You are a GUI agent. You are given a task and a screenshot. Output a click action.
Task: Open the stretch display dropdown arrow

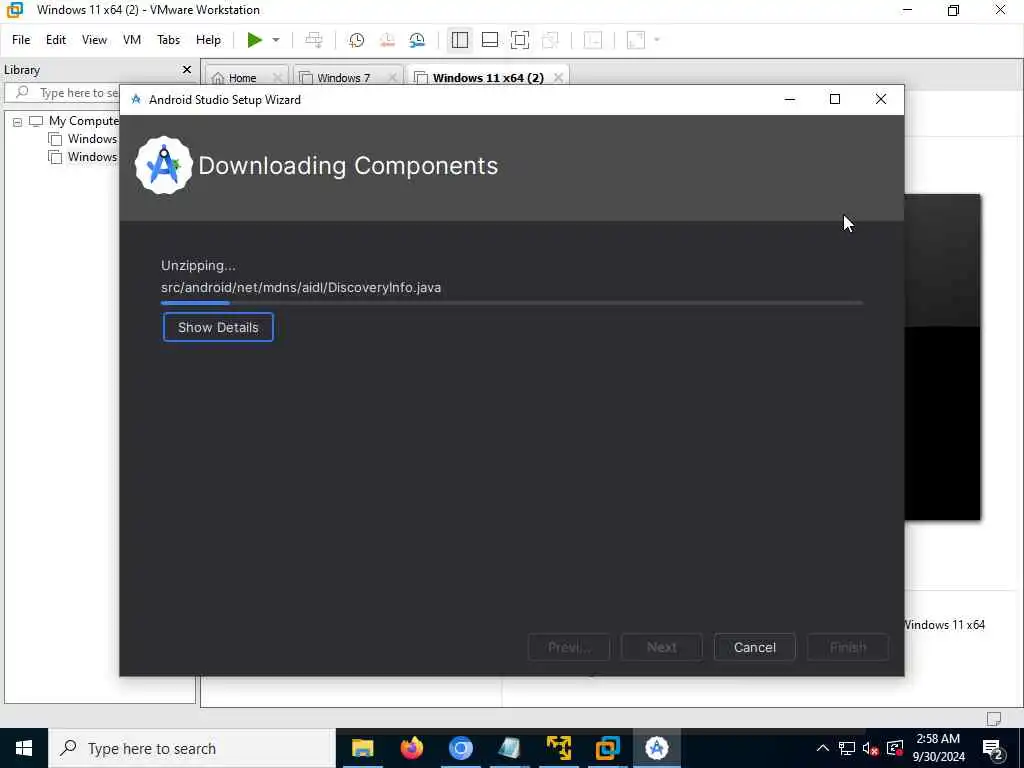point(657,40)
